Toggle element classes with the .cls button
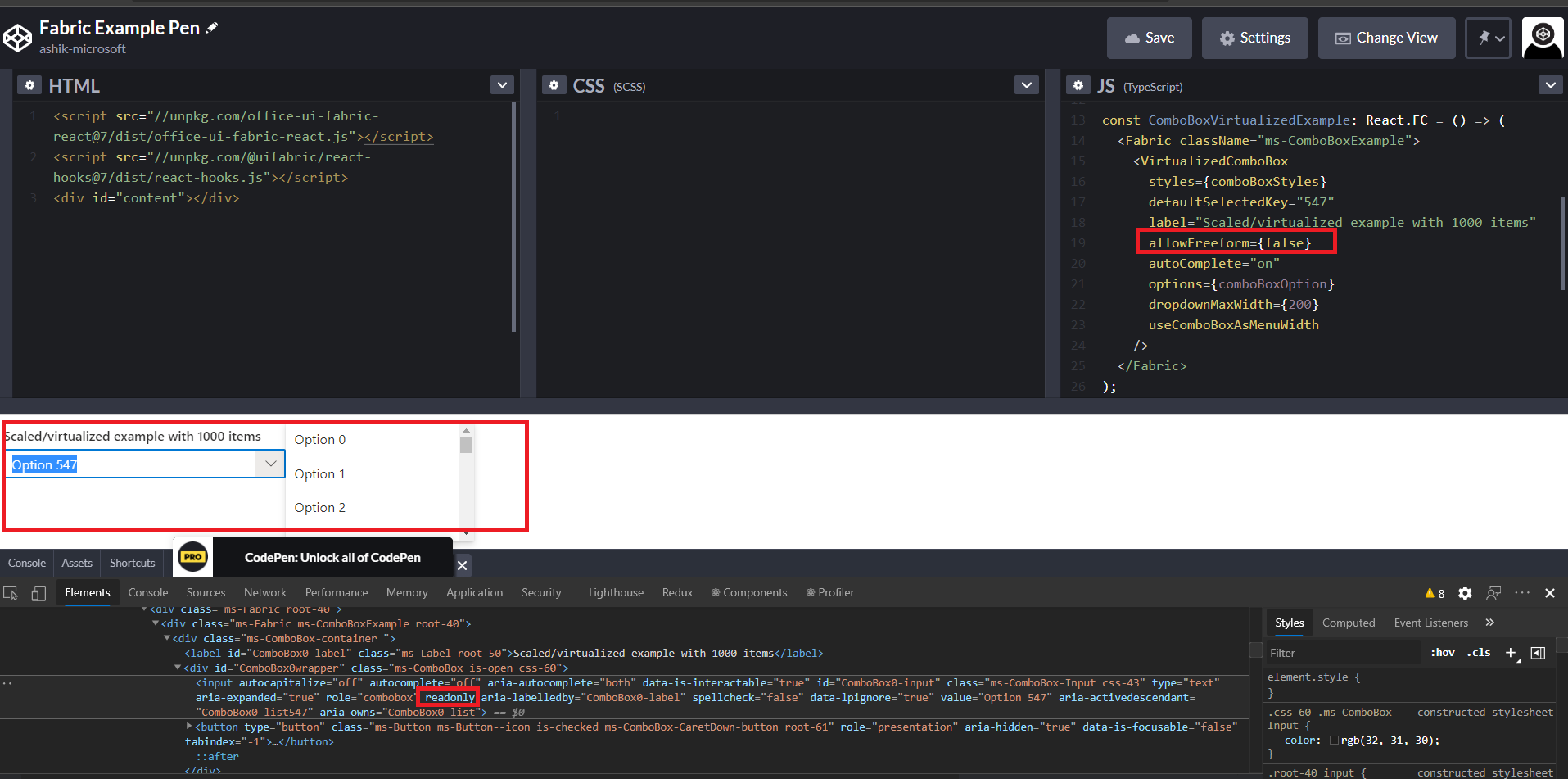1568x779 pixels. (x=1478, y=653)
